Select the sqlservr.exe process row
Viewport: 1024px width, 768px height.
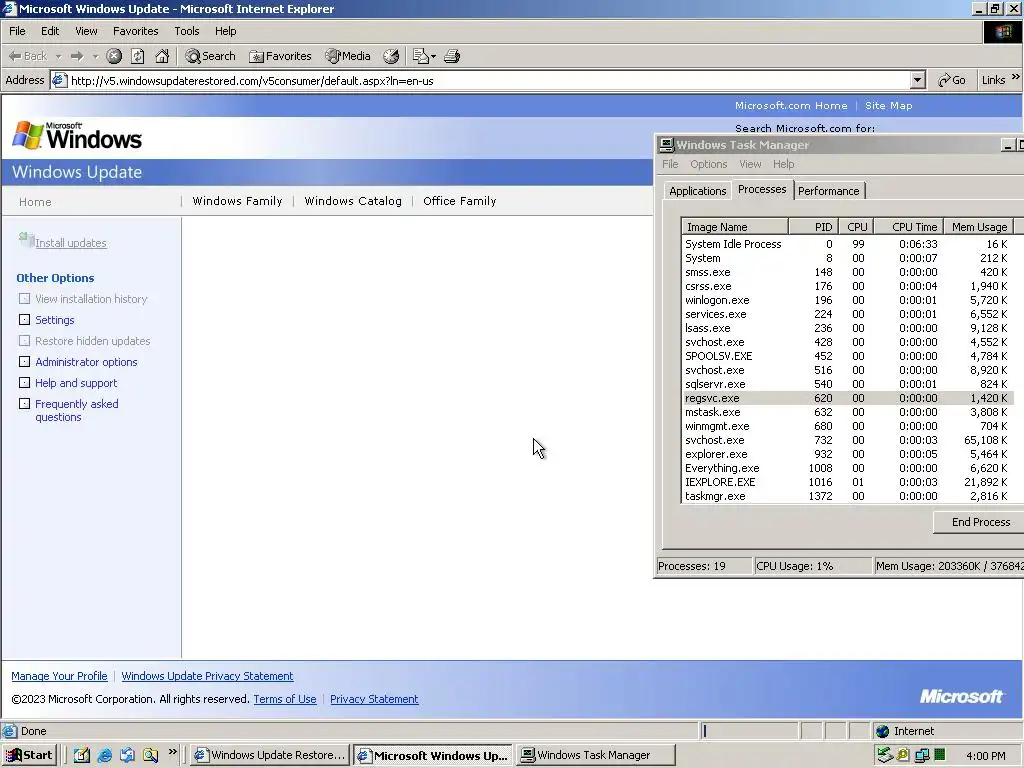coord(847,384)
